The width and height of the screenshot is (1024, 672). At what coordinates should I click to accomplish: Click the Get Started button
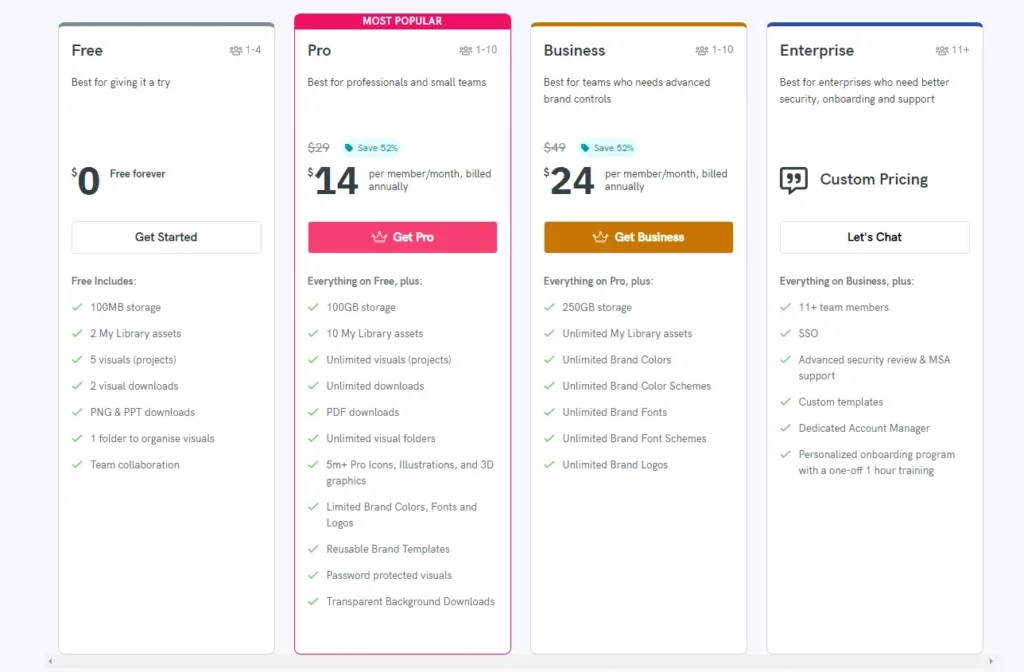(x=167, y=237)
